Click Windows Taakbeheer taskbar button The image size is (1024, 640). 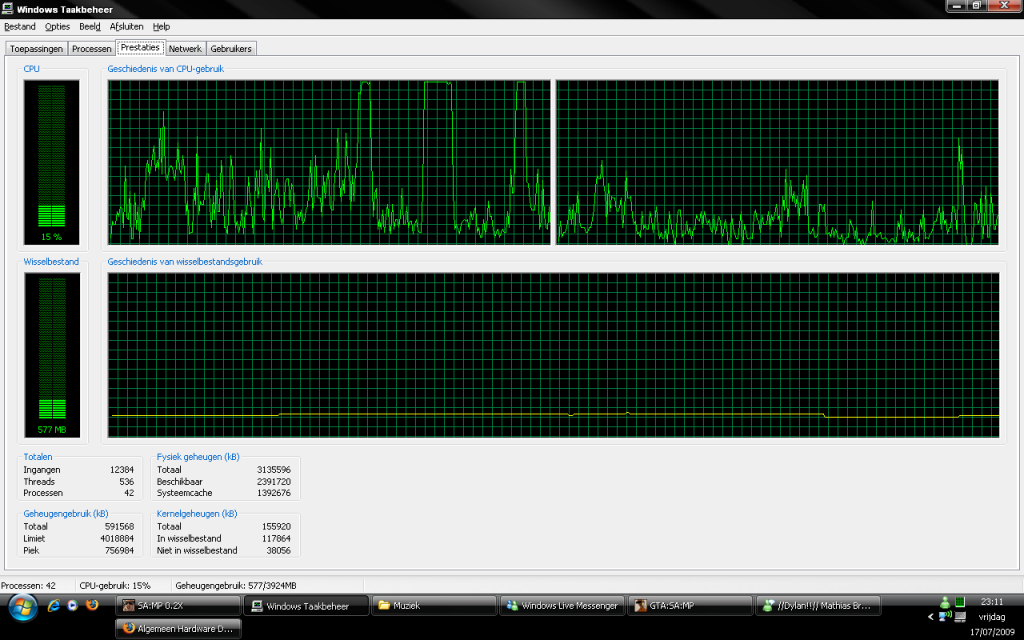tap(306, 606)
